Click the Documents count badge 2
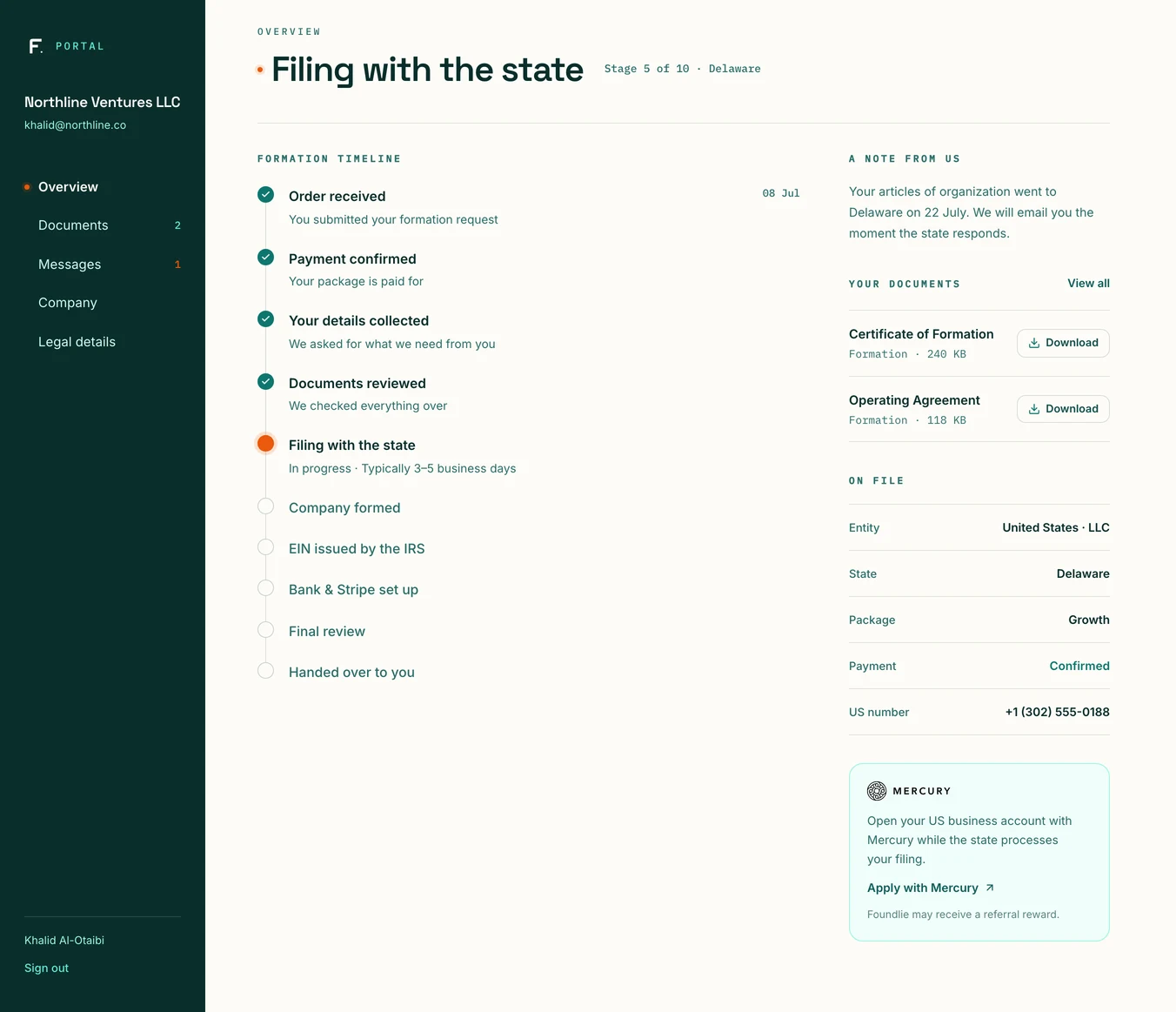 (177, 225)
